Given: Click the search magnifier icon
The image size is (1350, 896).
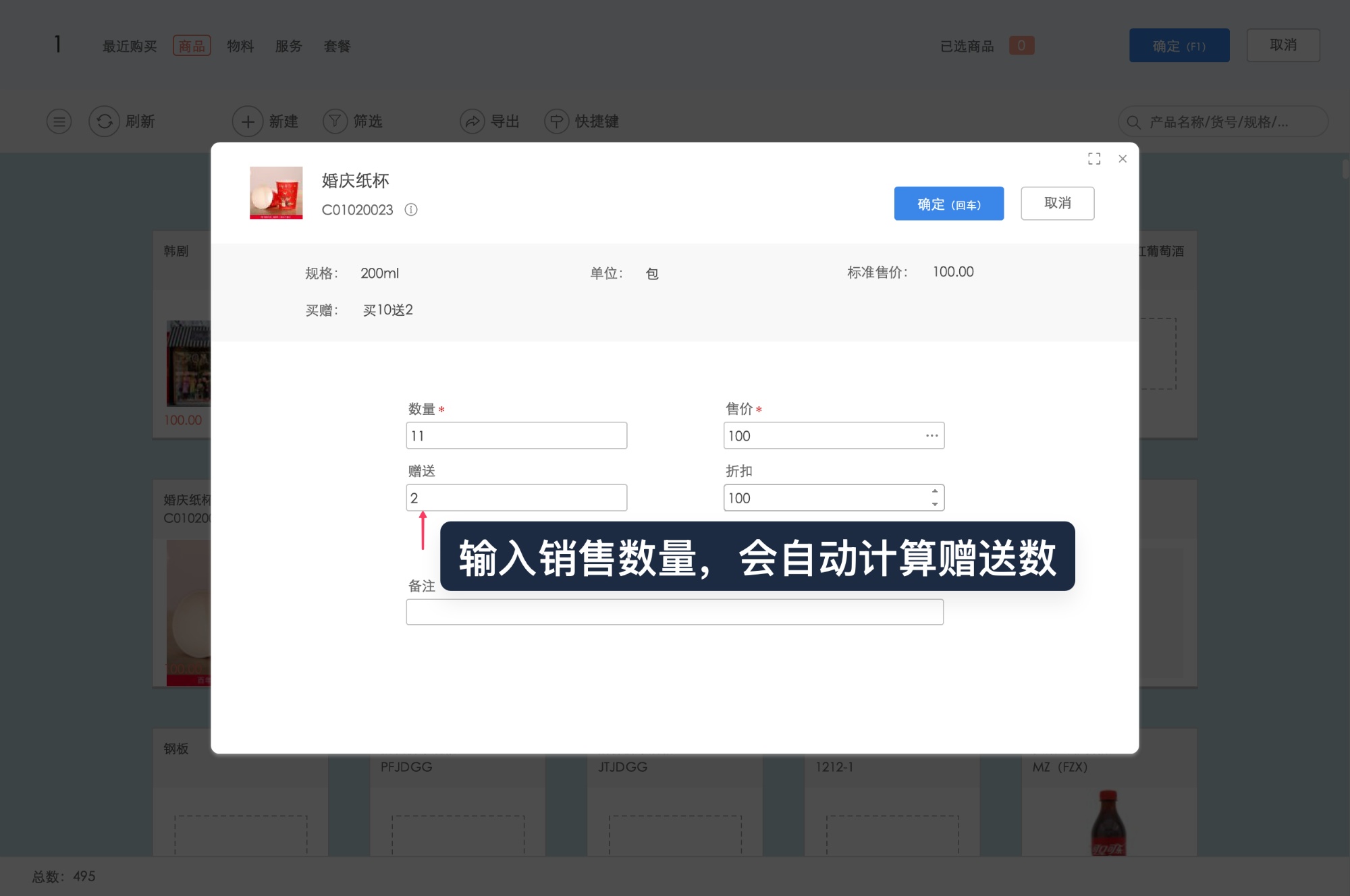Looking at the screenshot, I should 1135,121.
